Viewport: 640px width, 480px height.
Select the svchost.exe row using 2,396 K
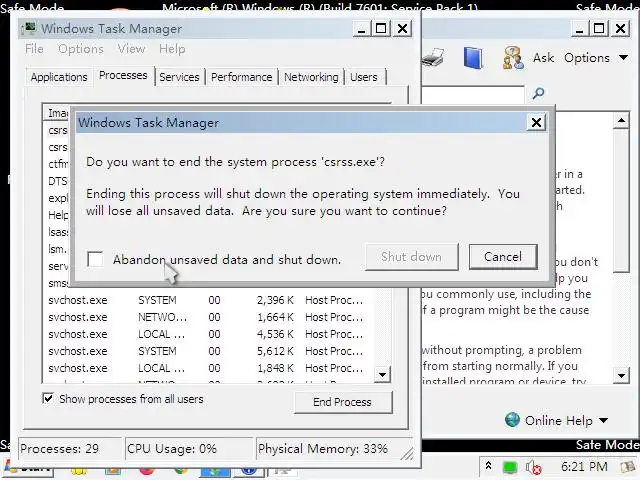point(207,300)
